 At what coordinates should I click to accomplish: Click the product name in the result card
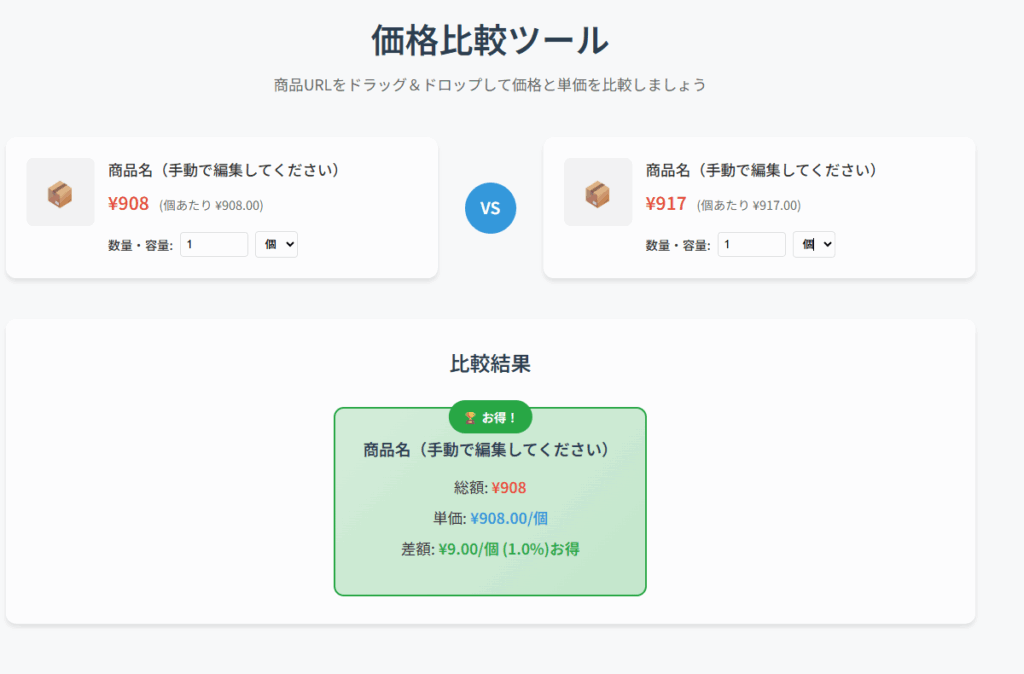(486, 450)
